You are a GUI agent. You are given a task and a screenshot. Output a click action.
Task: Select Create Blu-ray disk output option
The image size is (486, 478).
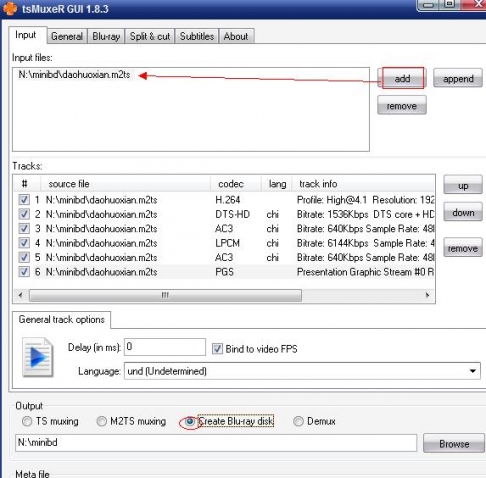pyautogui.click(x=190, y=421)
